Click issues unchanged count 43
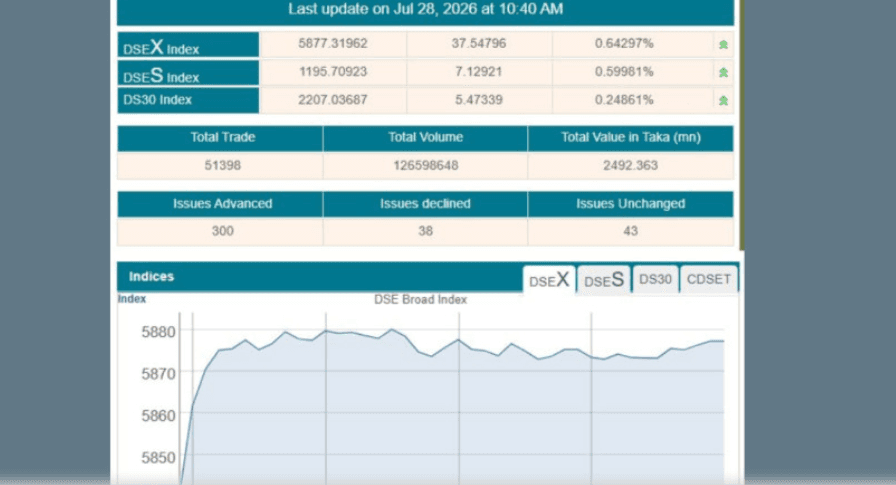The height and width of the screenshot is (485, 896). [x=631, y=231]
